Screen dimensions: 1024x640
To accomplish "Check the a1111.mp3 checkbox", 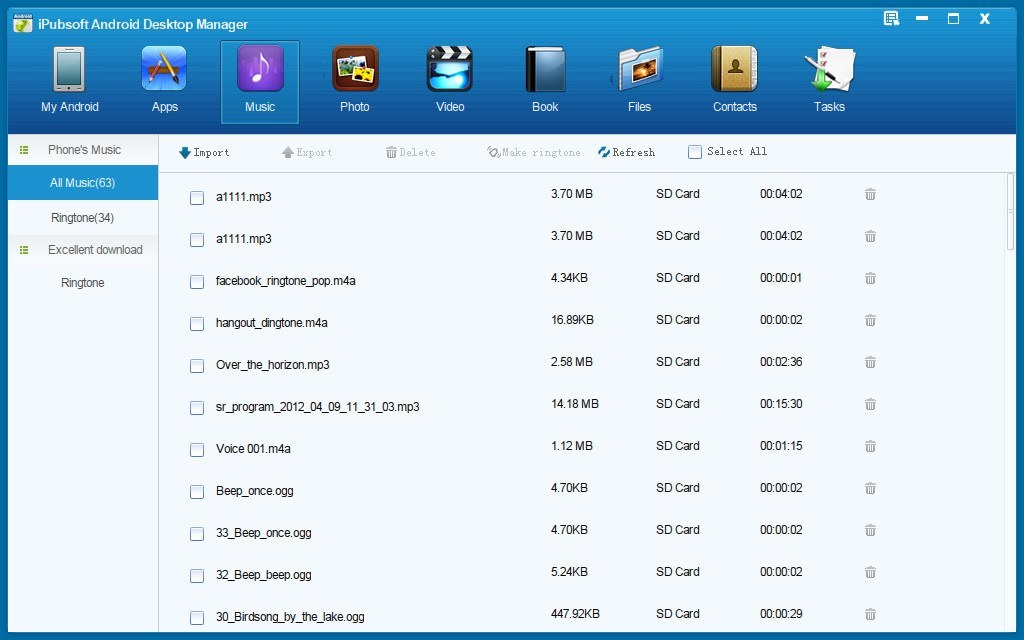I will 197,198.
